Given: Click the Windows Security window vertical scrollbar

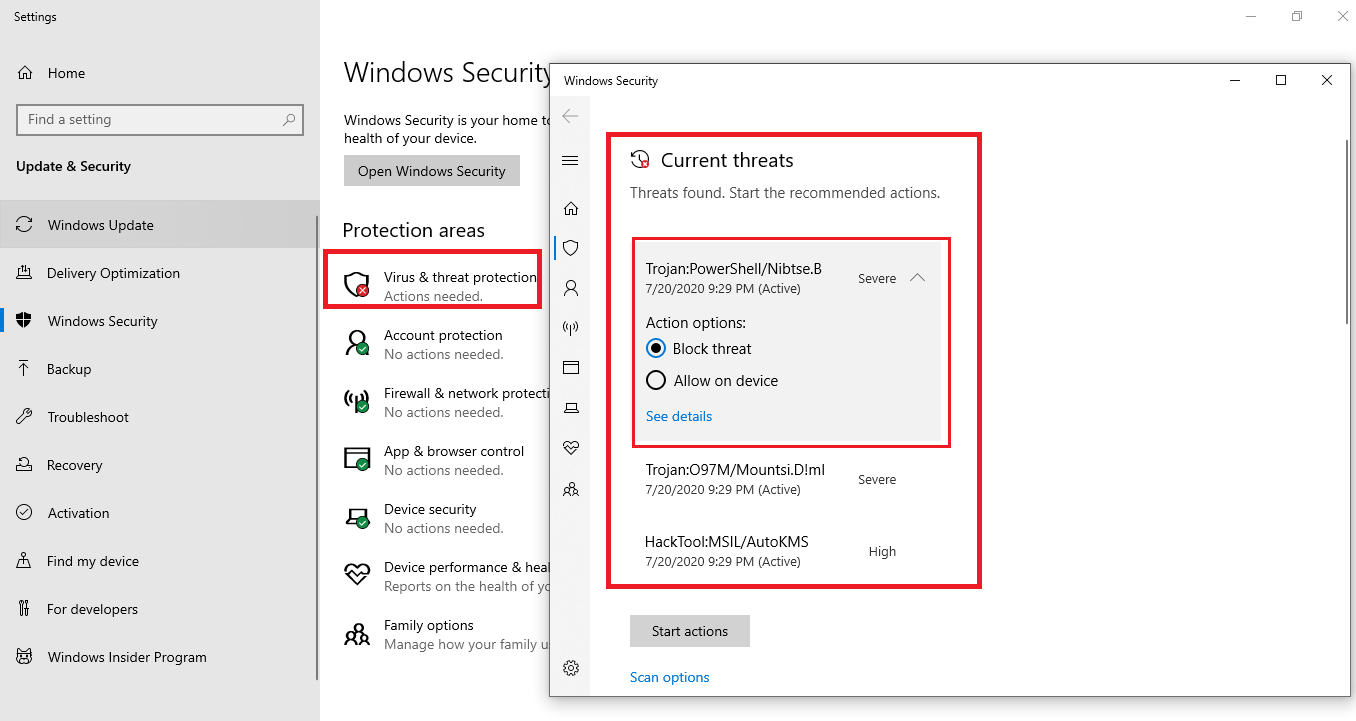Looking at the screenshot, I should (x=1346, y=230).
